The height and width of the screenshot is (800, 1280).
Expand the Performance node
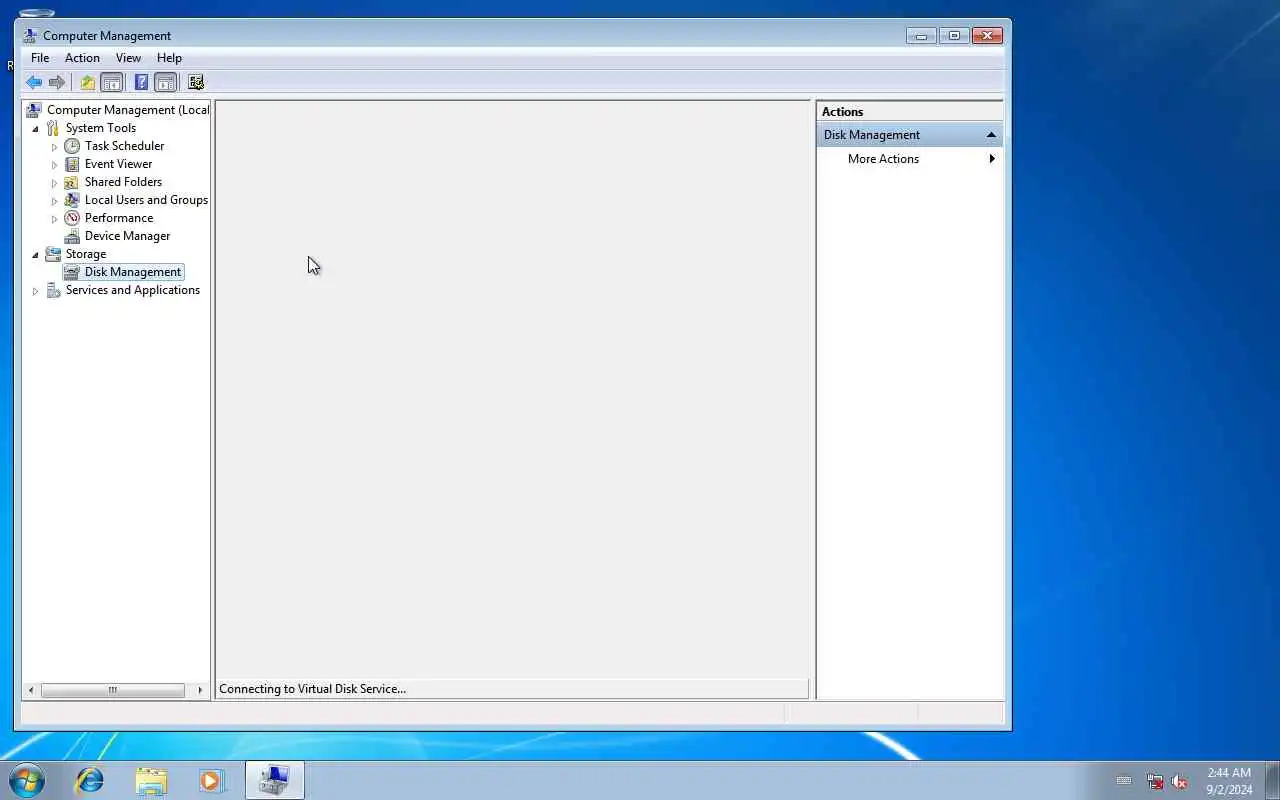55,219
